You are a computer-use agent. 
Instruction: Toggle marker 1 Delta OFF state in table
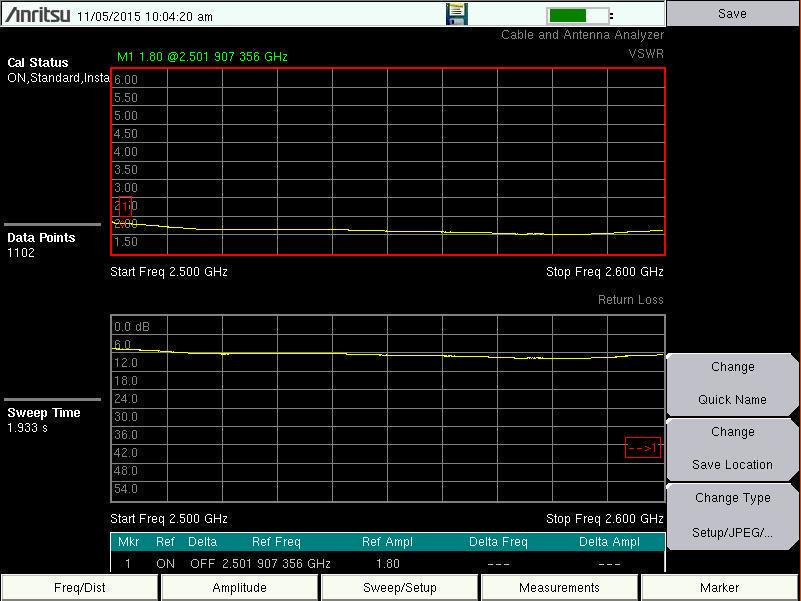[x=202, y=563]
